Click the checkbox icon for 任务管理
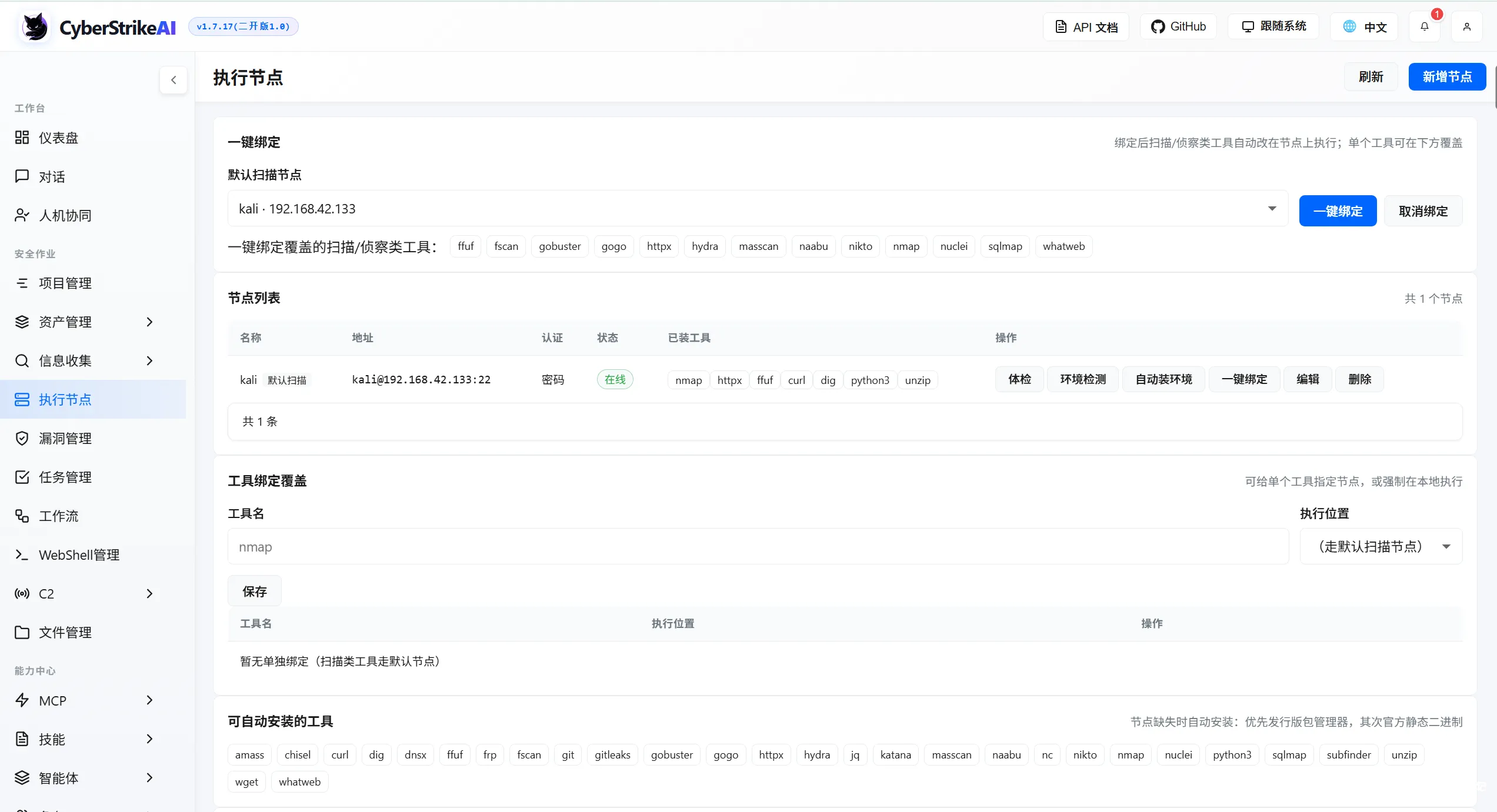This screenshot has height=812, width=1497. pos(22,477)
